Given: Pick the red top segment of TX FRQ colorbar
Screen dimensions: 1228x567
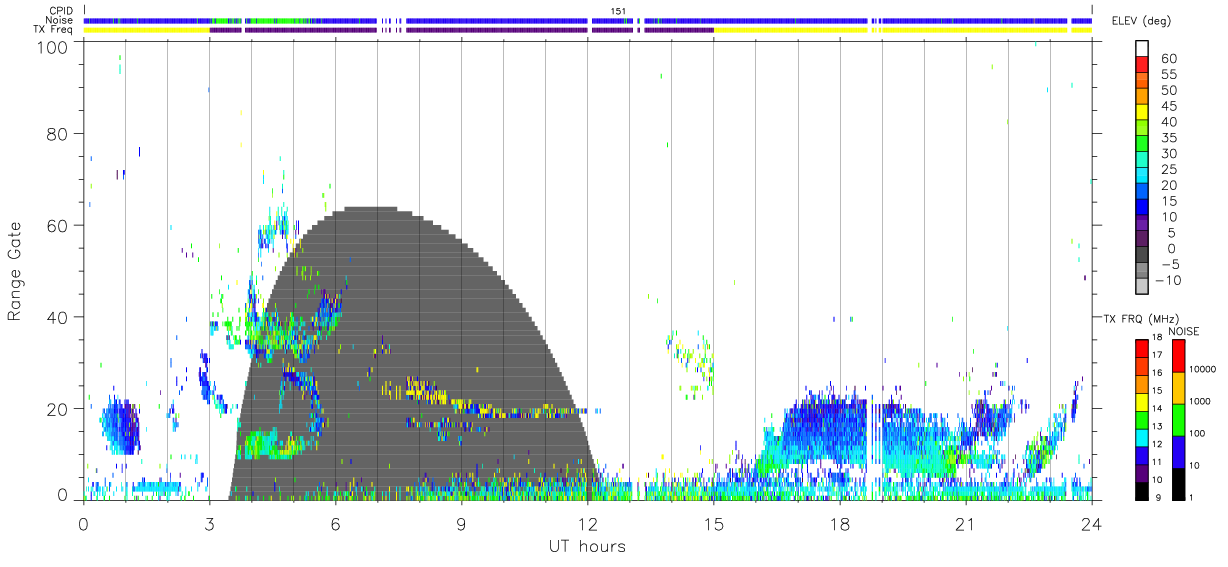Looking at the screenshot, I should [1141, 348].
